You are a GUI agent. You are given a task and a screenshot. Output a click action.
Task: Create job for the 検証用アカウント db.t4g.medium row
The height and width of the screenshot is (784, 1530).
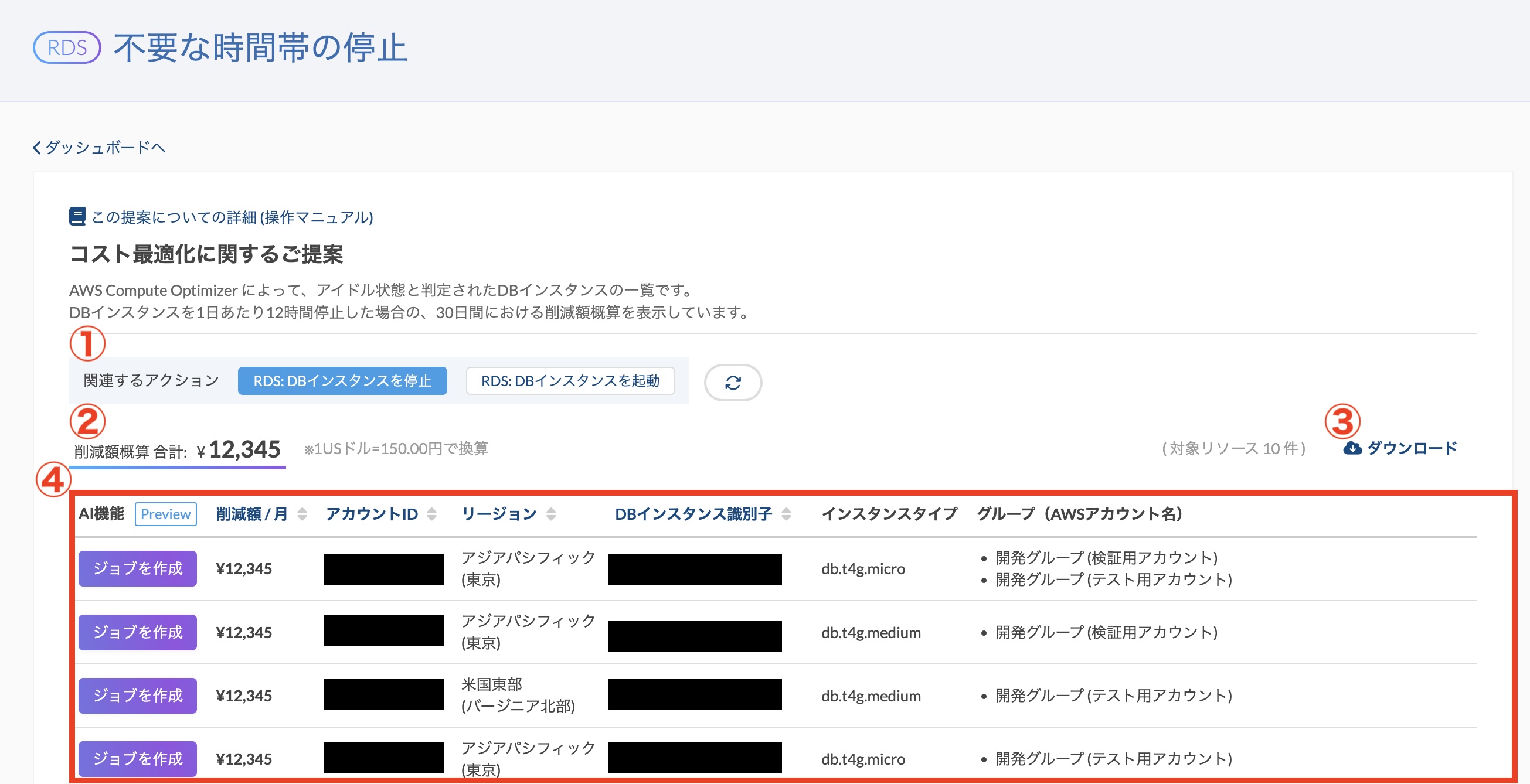tap(138, 633)
